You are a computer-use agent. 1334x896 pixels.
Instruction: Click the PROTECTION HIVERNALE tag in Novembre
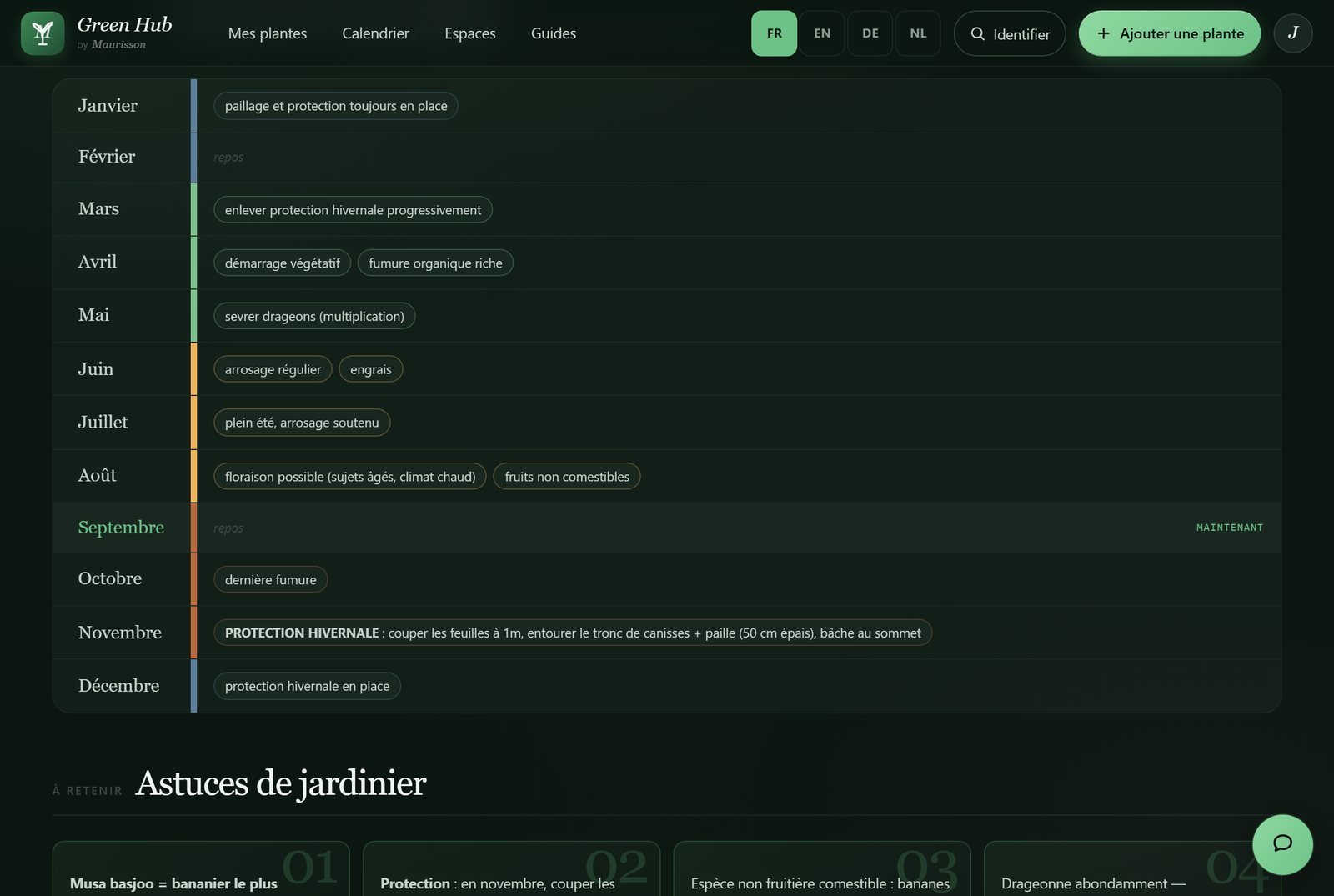pos(573,633)
